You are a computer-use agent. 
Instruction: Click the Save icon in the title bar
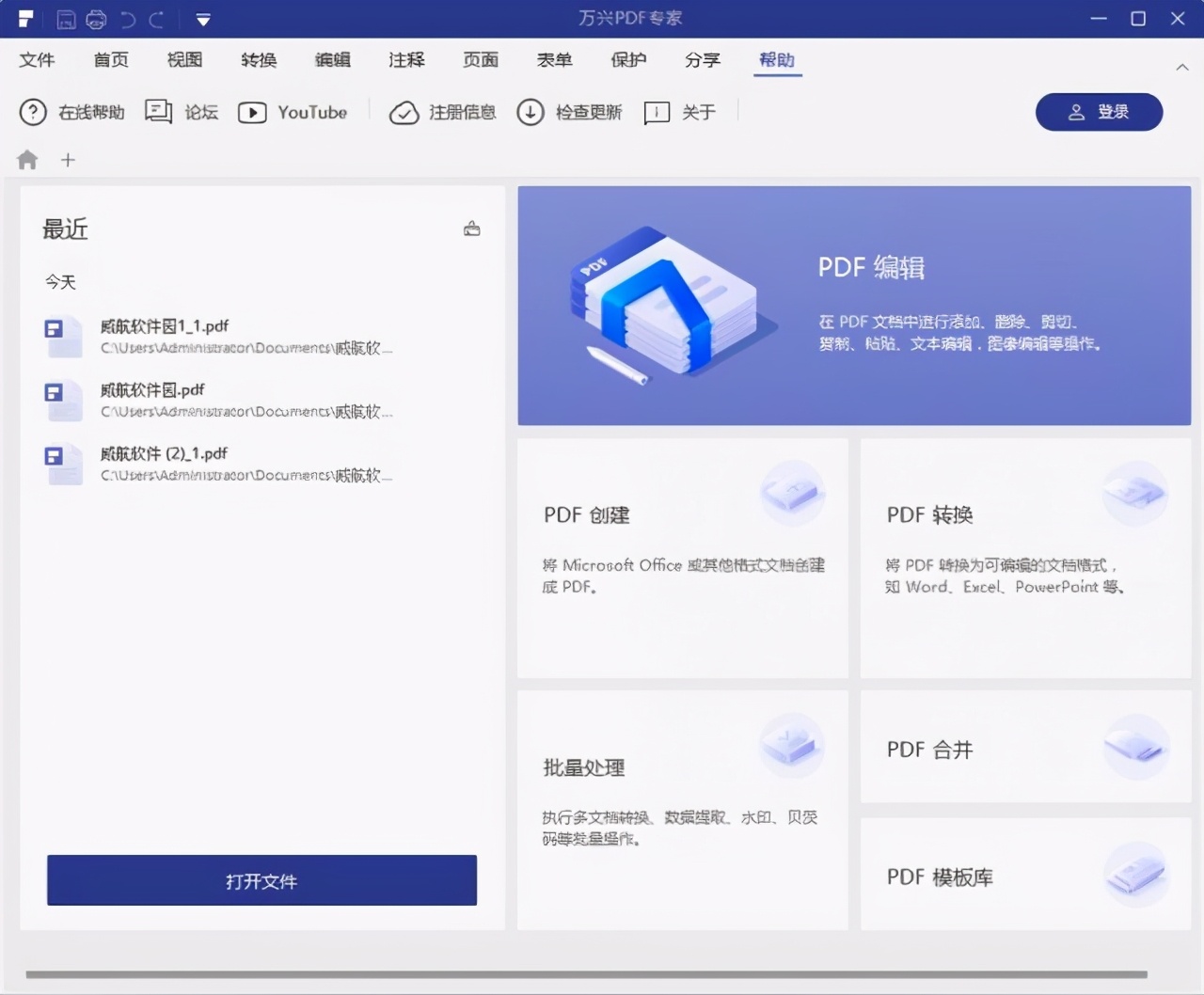pos(67,19)
